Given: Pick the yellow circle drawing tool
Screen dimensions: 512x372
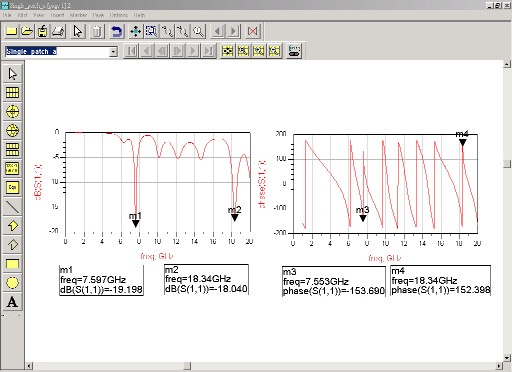Looking at the screenshot, I should tap(12, 283).
